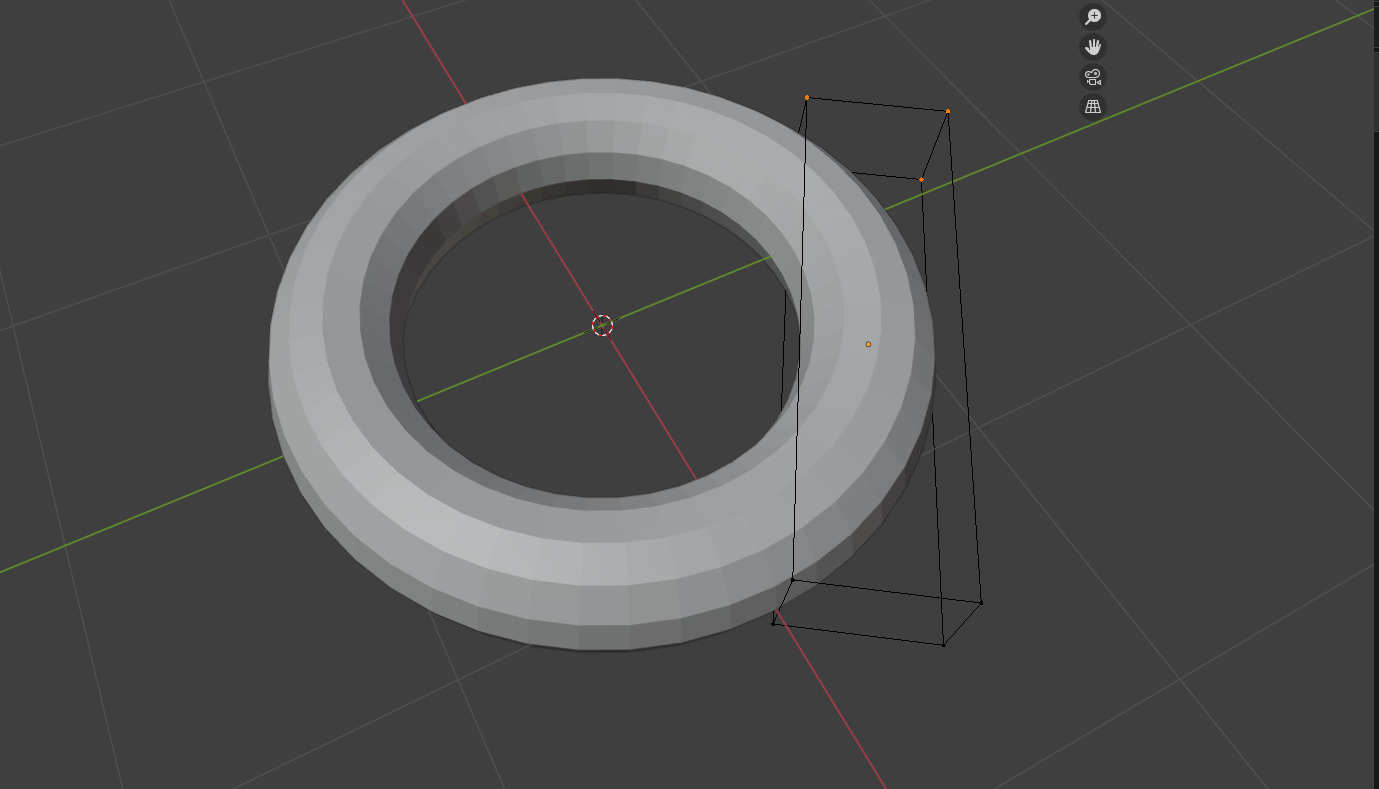The image size is (1379, 789).
Task: Select the top-right orange vertex of the wireframe box
Action: click(x=947, y=111)
